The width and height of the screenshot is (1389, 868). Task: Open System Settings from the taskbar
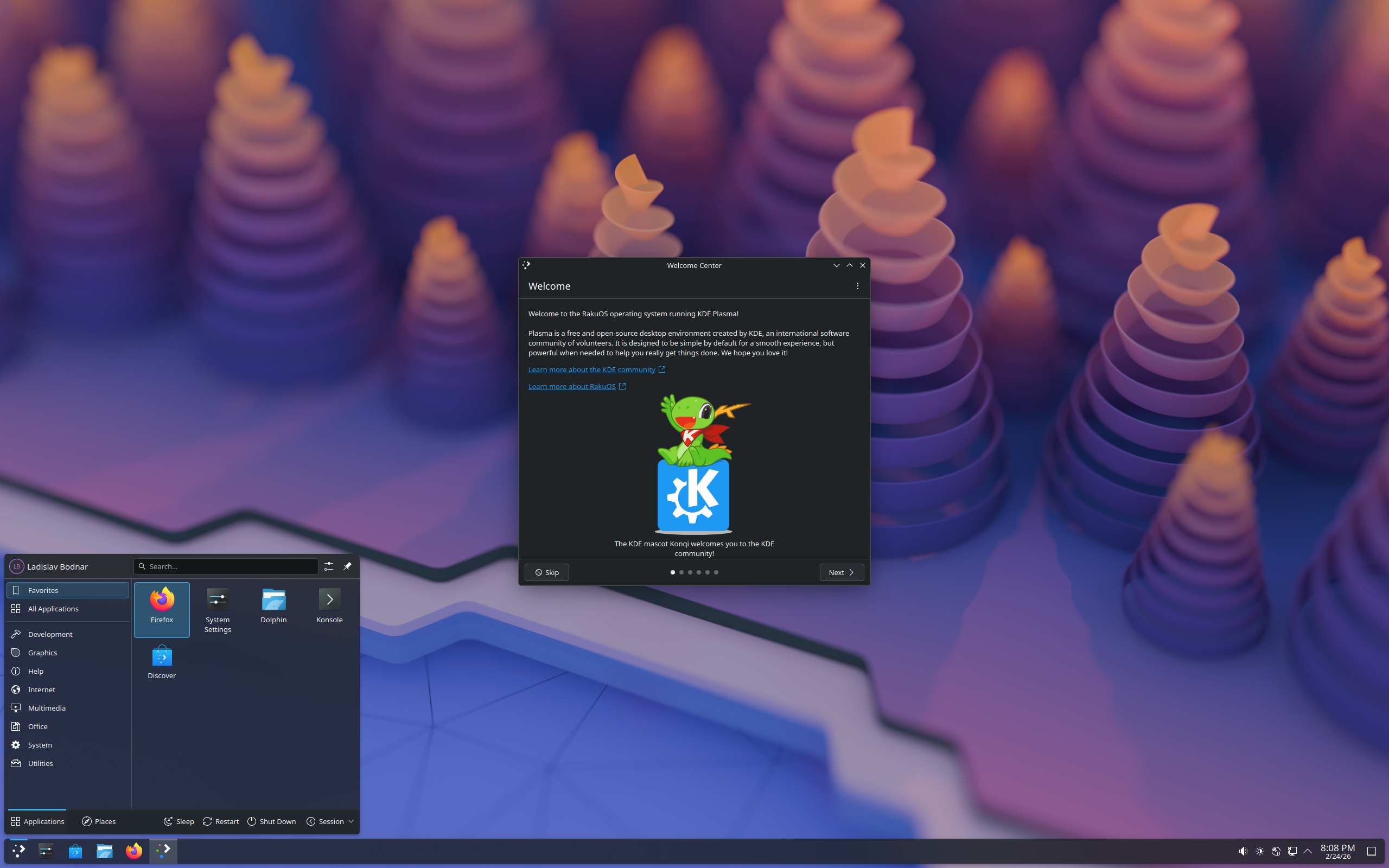46,851
